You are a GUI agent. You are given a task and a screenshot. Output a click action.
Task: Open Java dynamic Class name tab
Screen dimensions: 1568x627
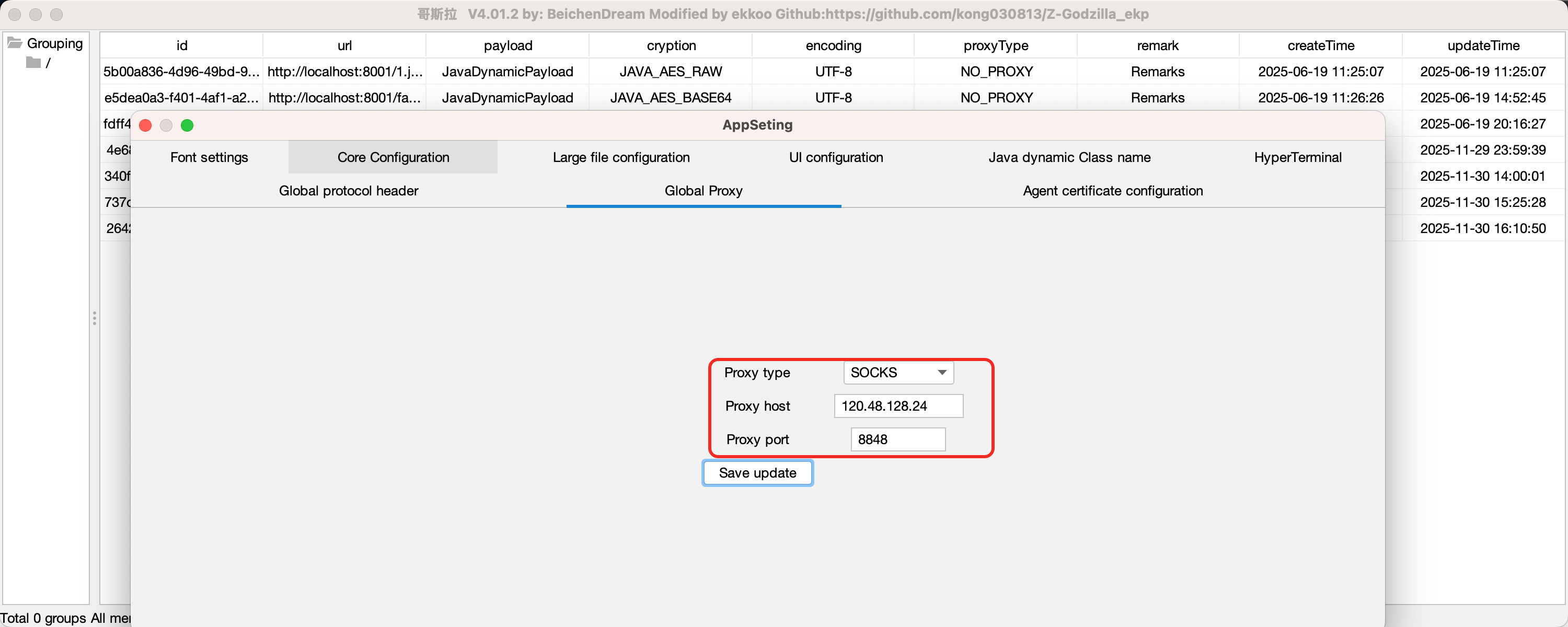(x=1069, y=158)
